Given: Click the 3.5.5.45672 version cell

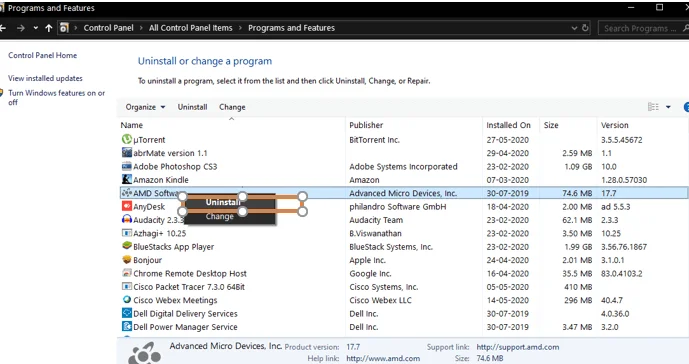Looking at the screenshot, I should click(622, 140).
